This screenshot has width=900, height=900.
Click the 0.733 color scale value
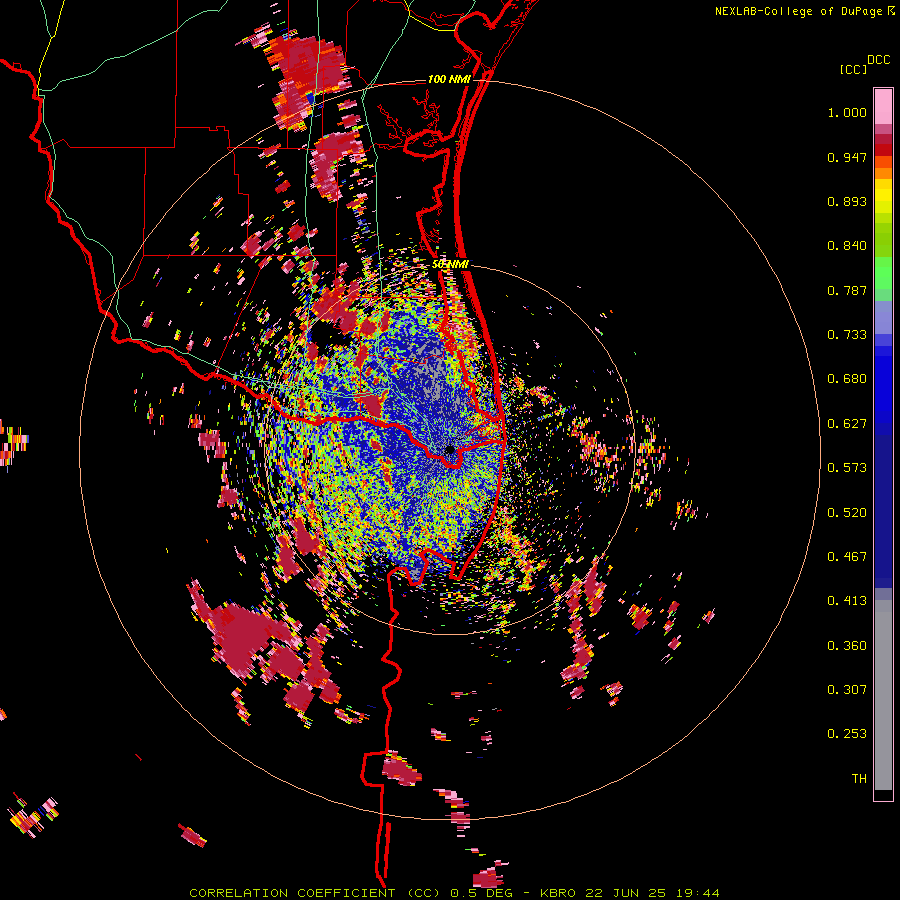point(847,335)
